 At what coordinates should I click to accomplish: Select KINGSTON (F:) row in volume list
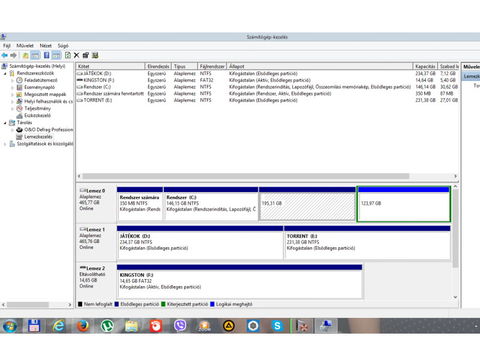[268, 80]
